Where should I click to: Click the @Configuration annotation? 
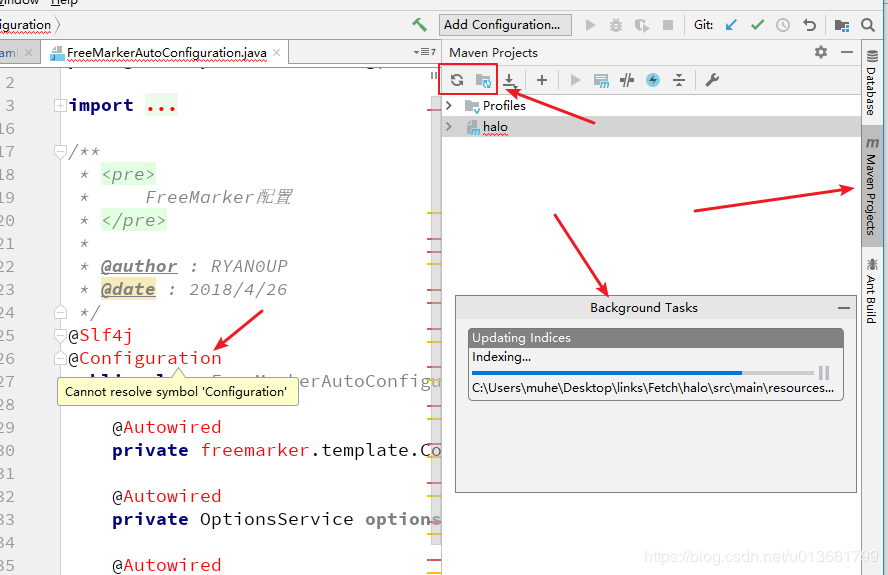tap(145, 358)
